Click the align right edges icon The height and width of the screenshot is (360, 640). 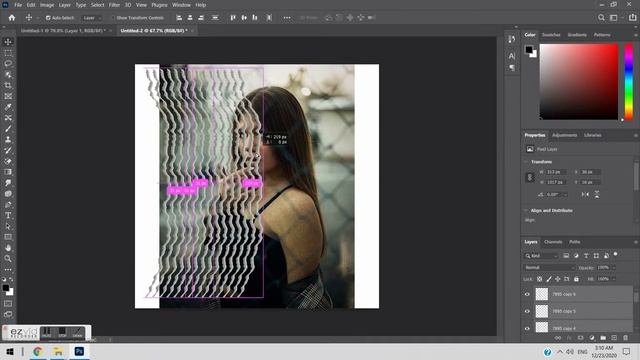tap(201, 18)
